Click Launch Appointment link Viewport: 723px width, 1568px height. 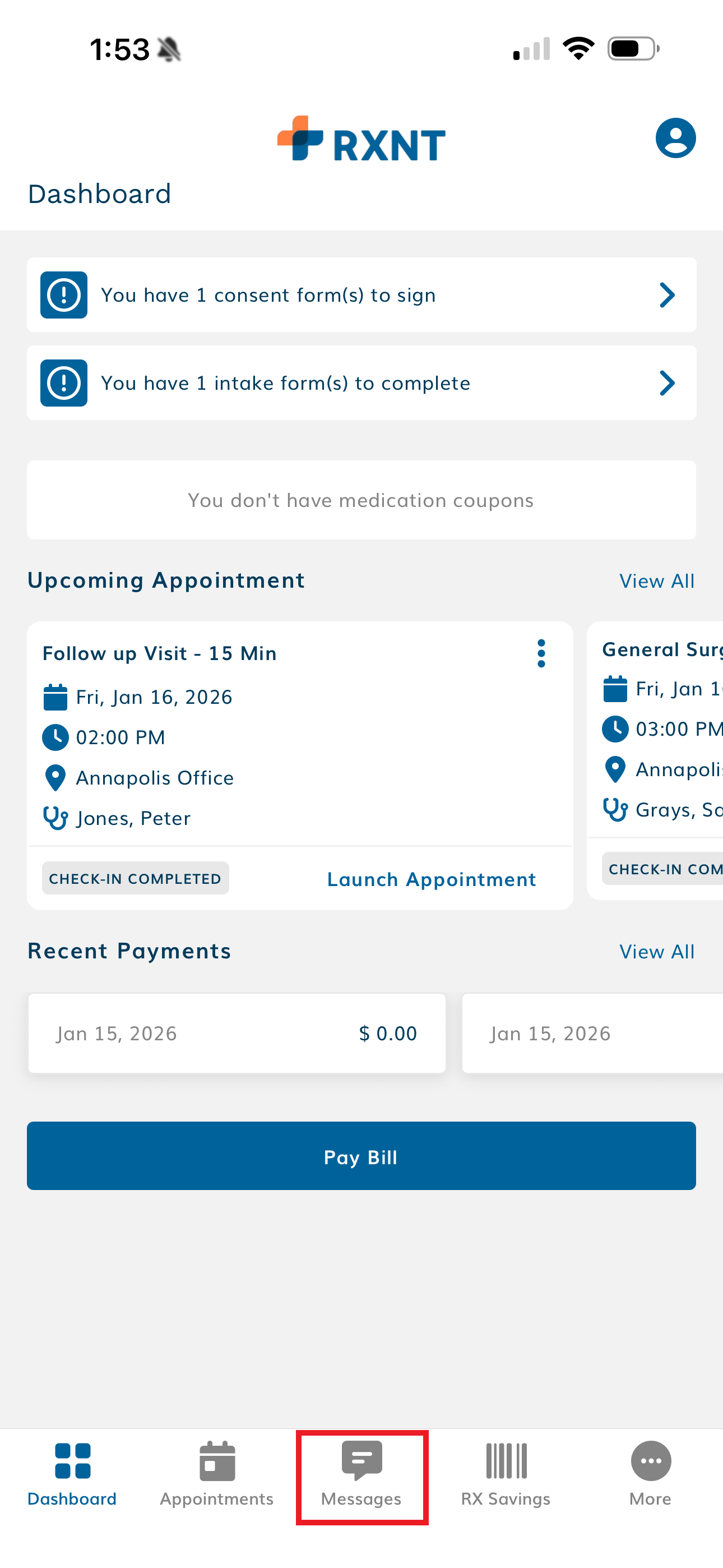click(x=432, y=879)
